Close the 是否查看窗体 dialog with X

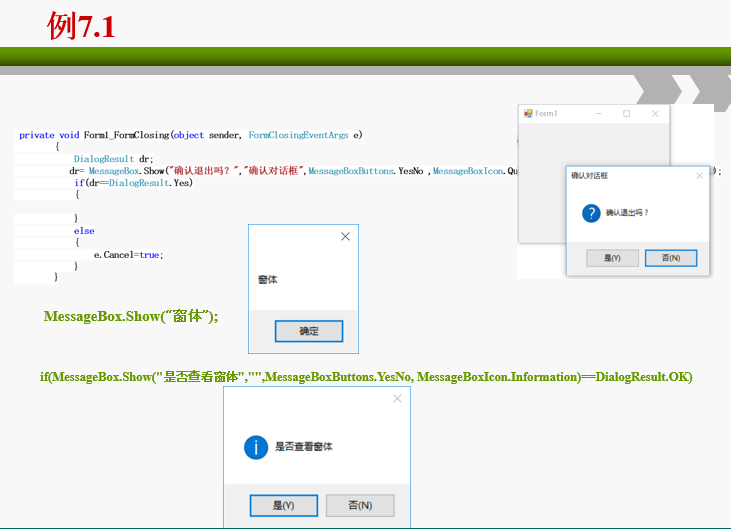[x=397, y=398]
